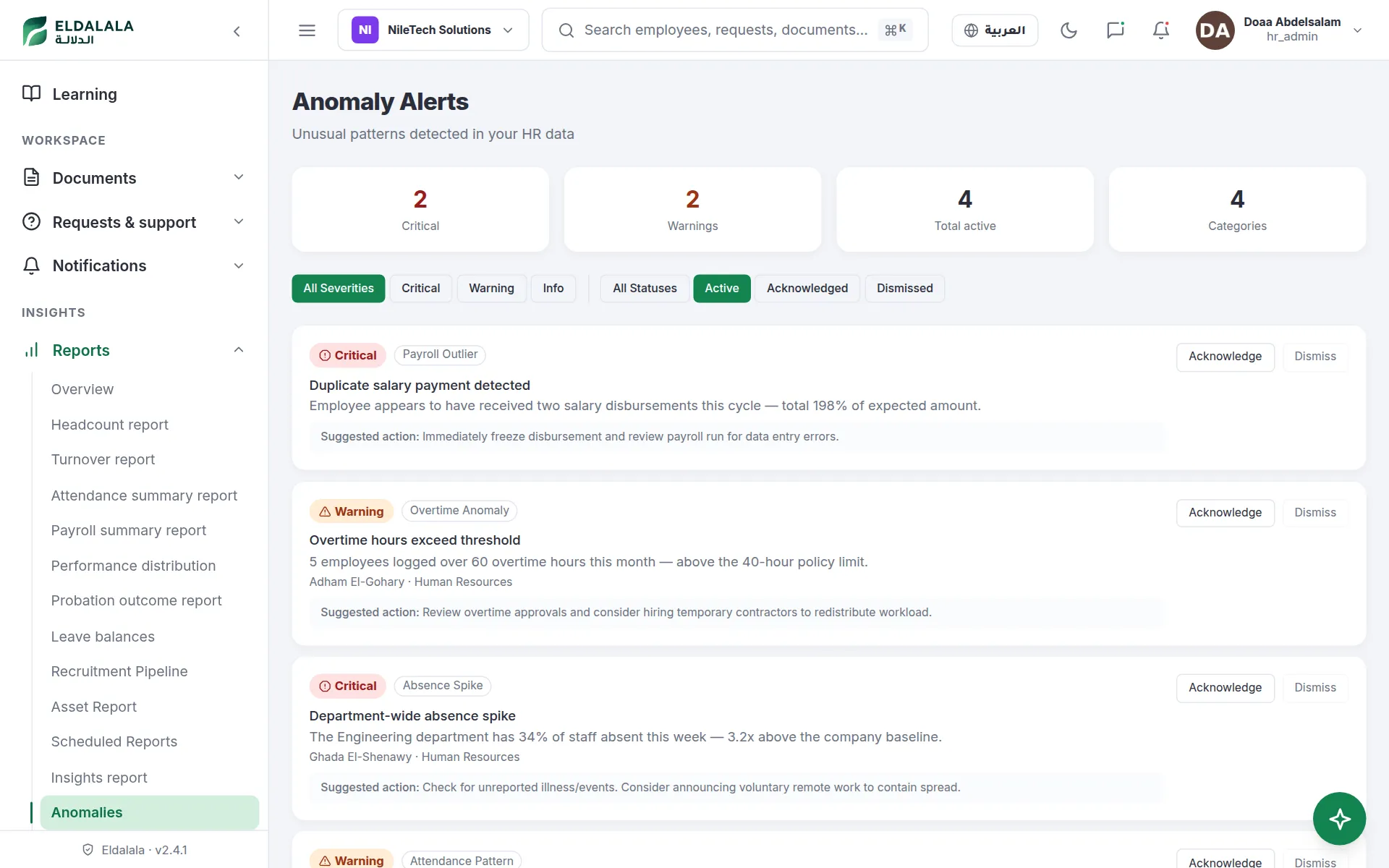Filter alerts by Info severity

(x=553, y=289)
